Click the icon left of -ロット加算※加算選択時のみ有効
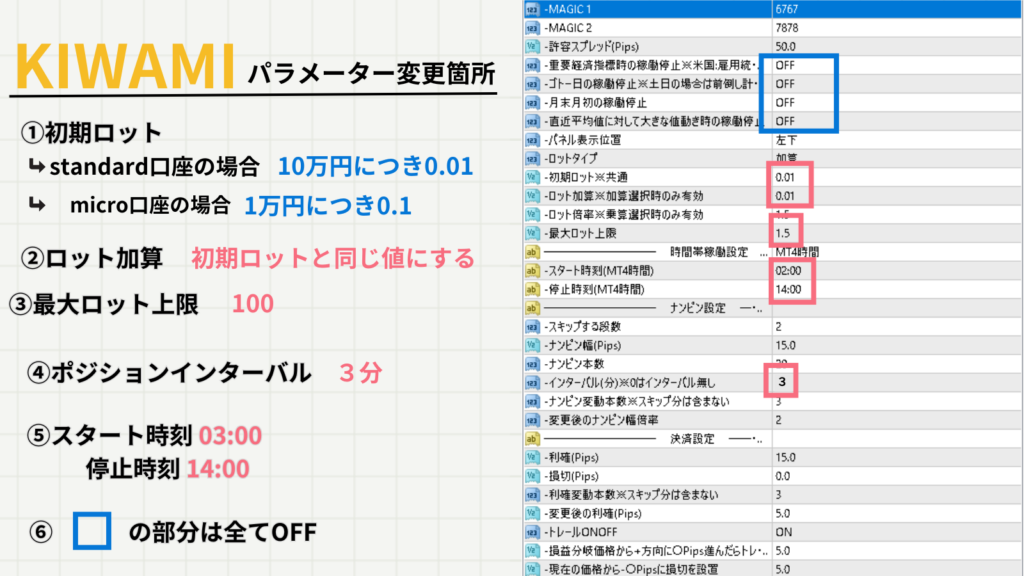Screen dimensions: 1024x576 (532, 196)
